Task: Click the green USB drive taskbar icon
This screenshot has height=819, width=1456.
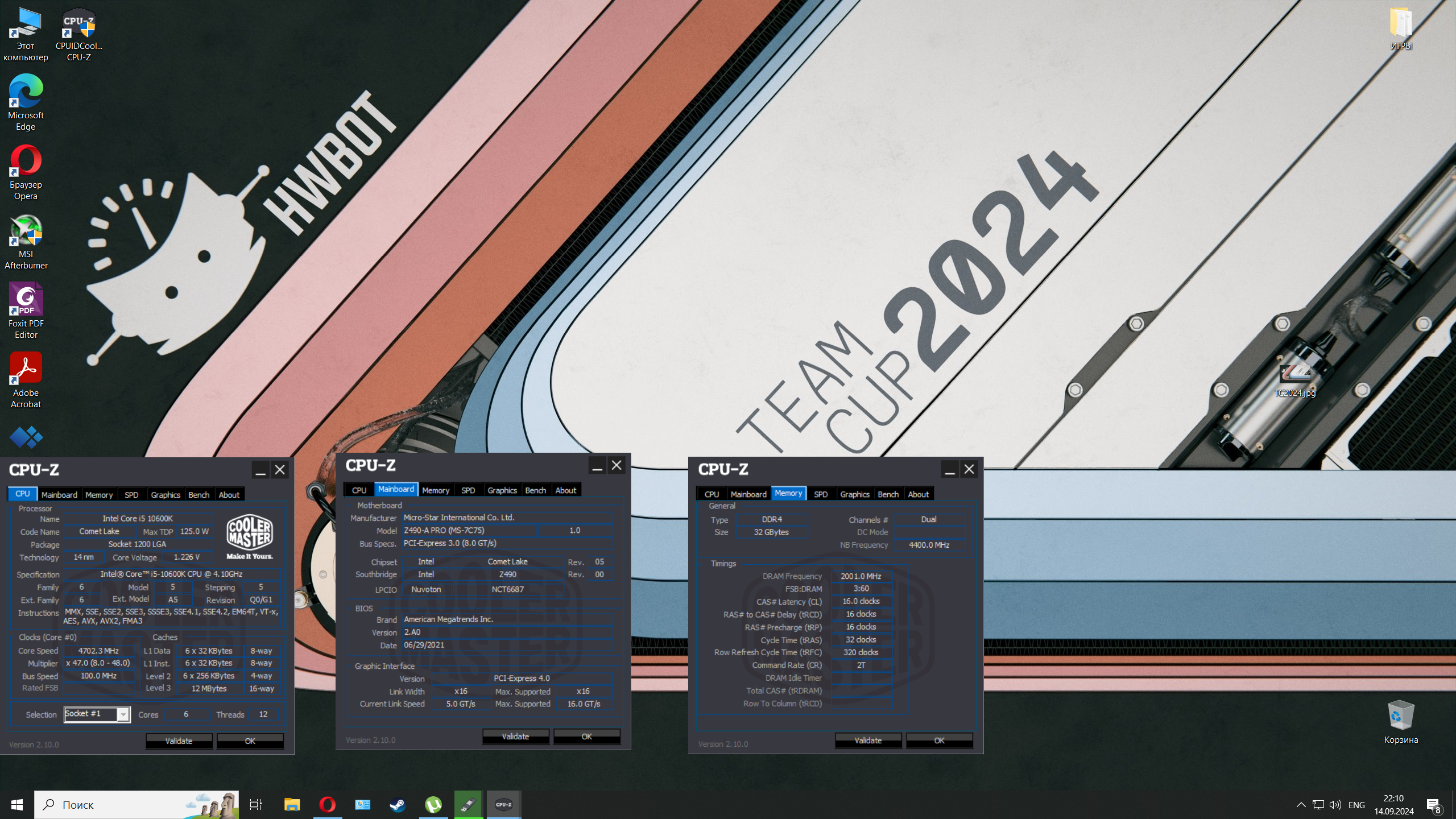Action: point(468,804)
